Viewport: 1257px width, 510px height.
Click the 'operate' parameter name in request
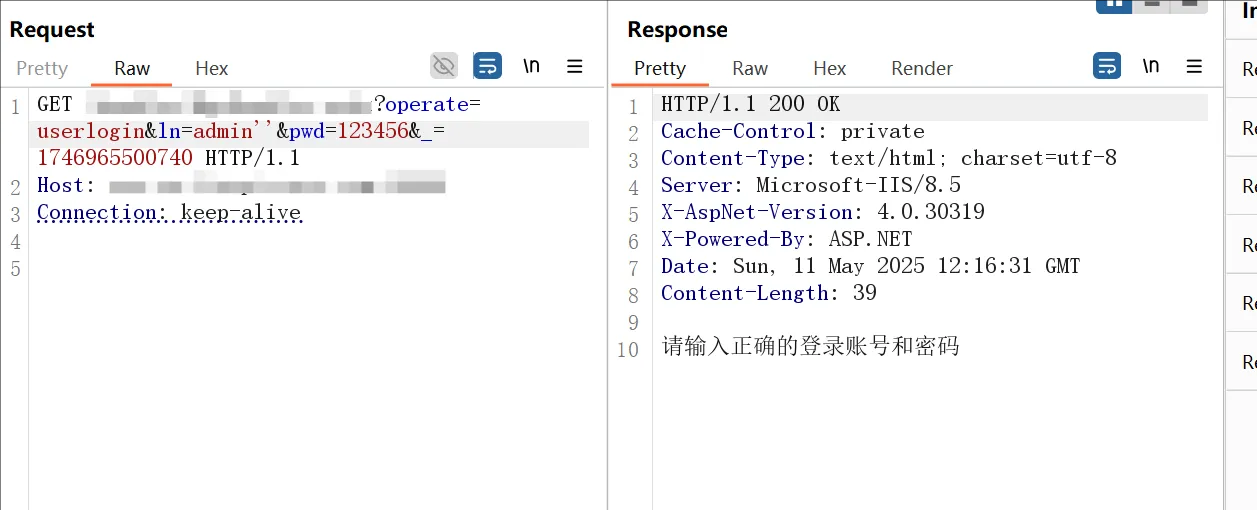(x=427, y=104)
